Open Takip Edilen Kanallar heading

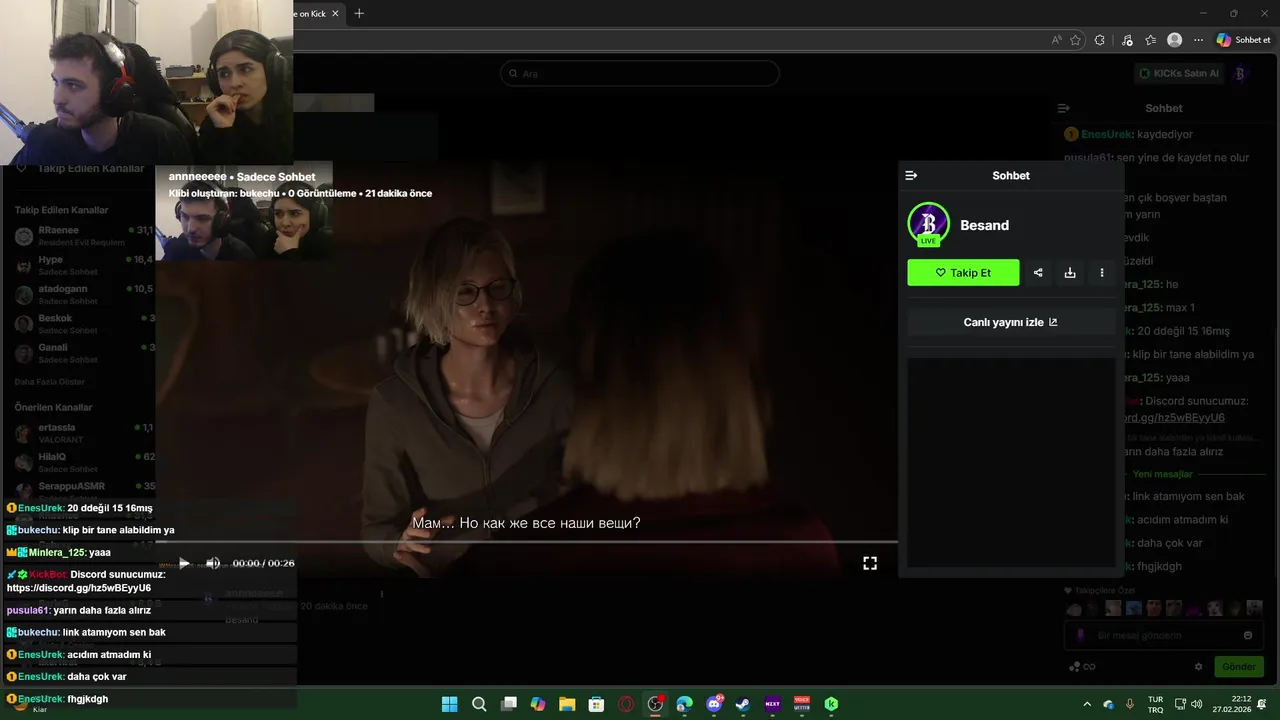pyautogui.click(x=61, y=210)
